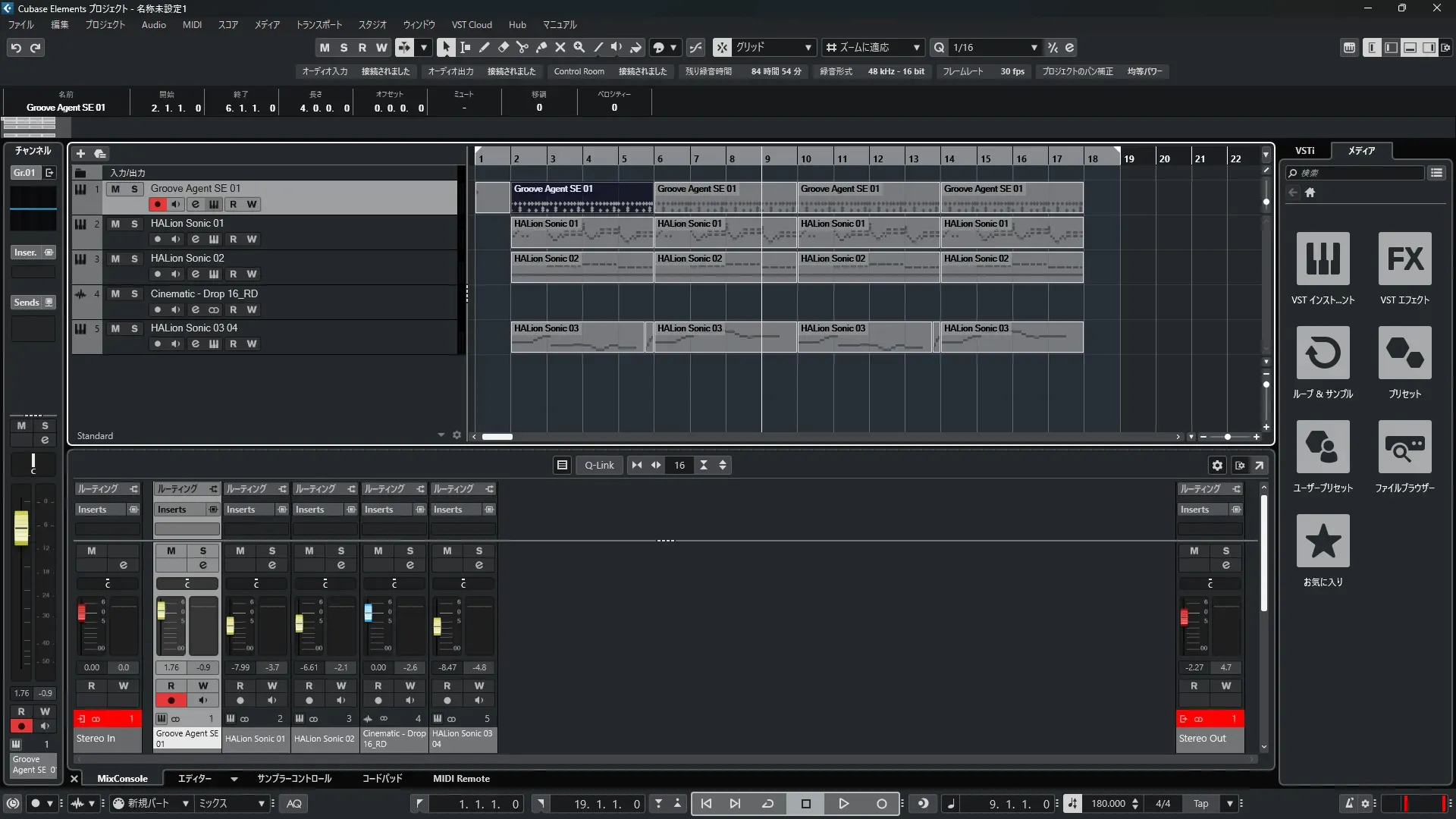Viewport: 1456px width, 819px height.
Task: Select the Split scissors tool
Action: (x=522, y=47)
